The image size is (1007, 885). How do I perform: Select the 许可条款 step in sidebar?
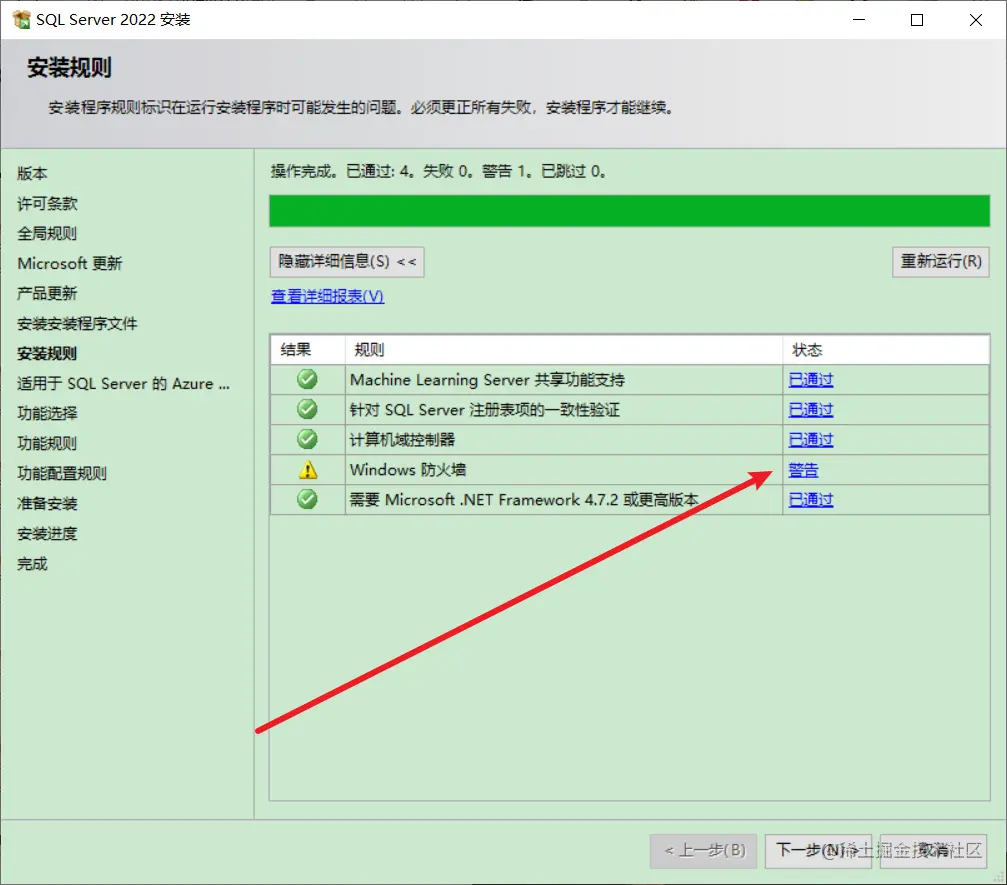pos(47,204)
